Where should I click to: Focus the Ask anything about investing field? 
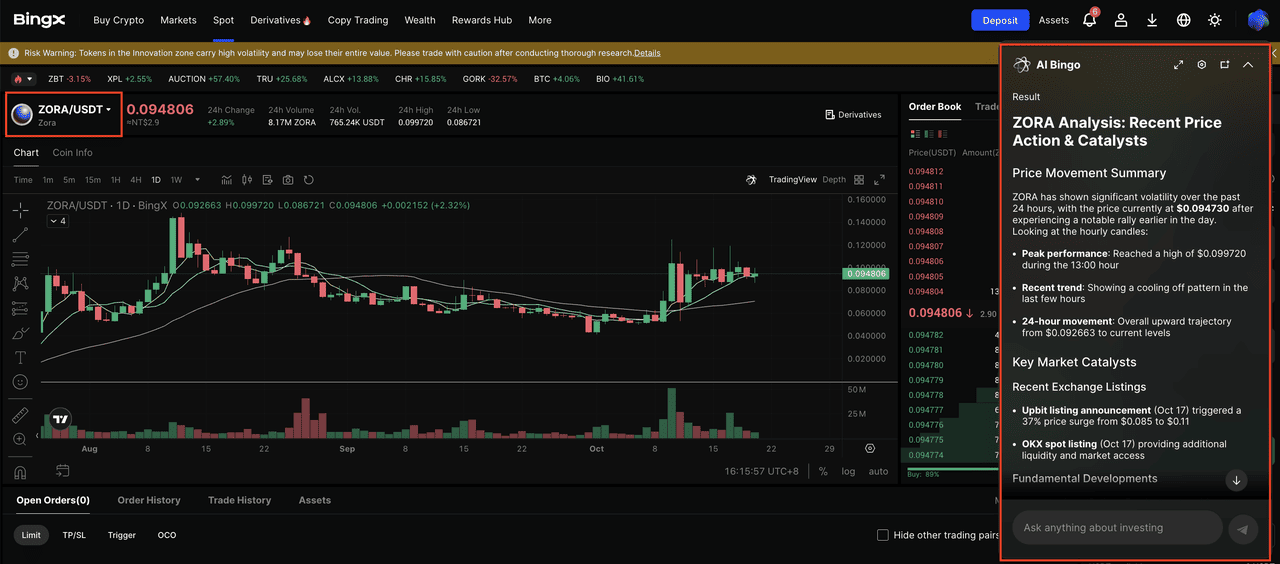coord(1117,528)
